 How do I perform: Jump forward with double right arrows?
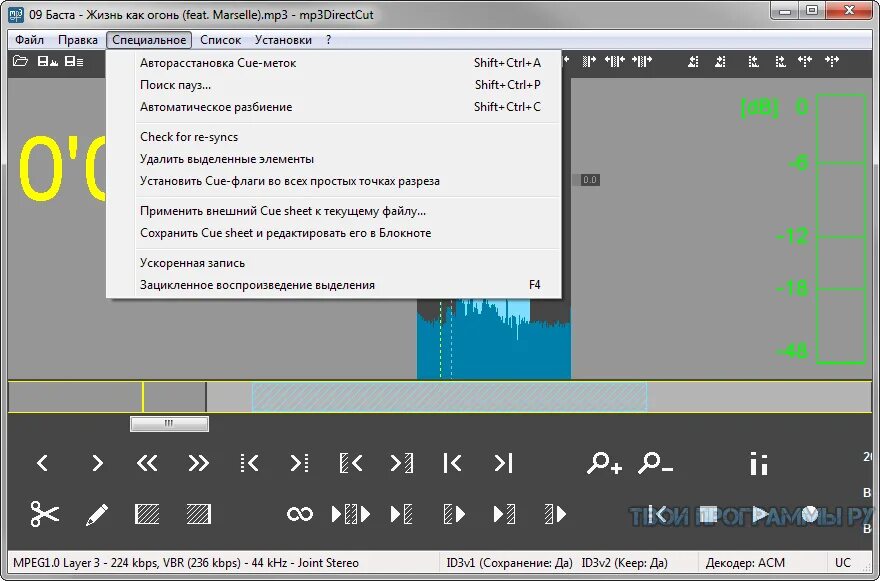(x=198, y=463)
